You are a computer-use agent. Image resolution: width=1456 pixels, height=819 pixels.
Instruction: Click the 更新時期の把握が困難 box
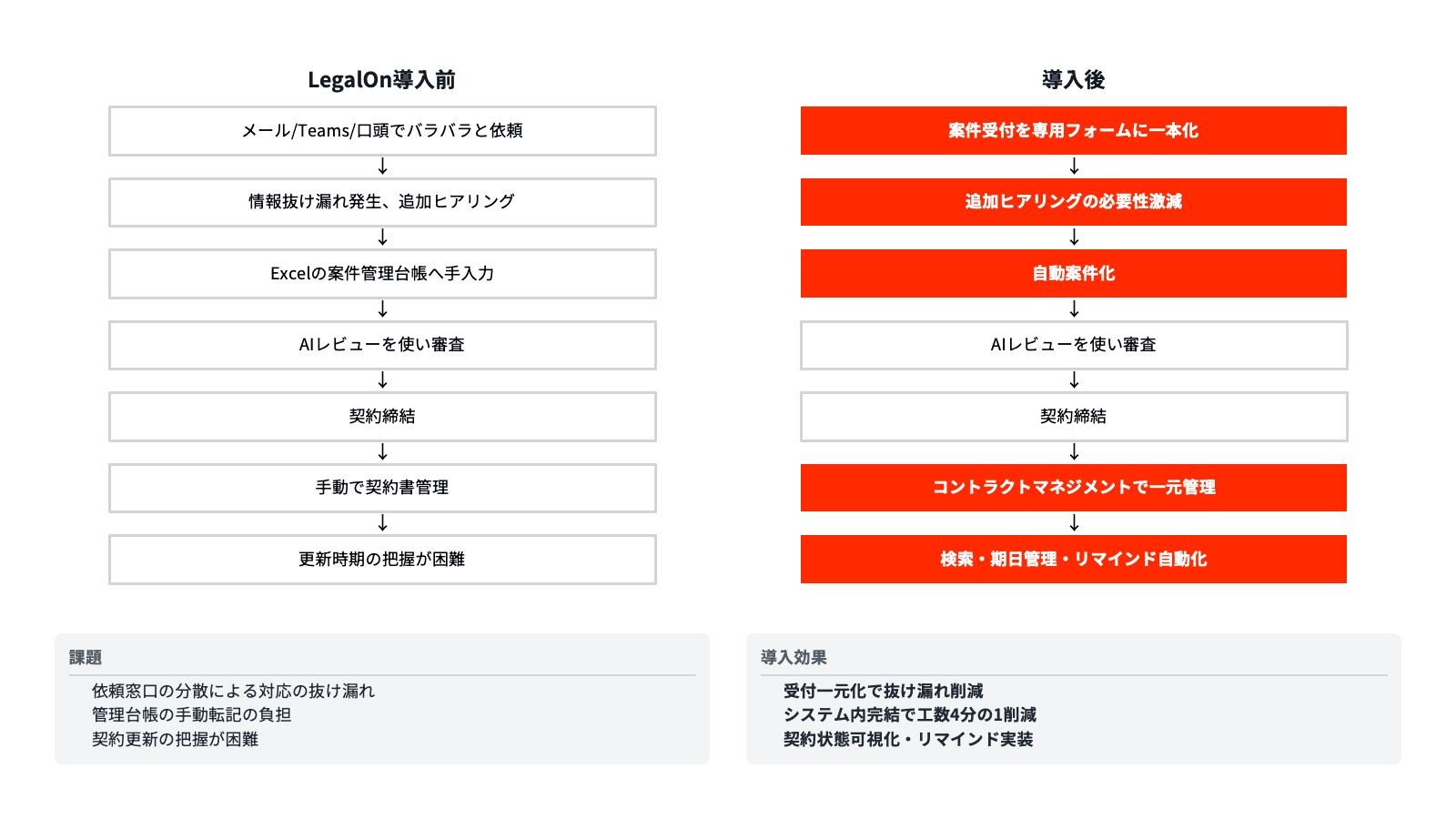382,560
